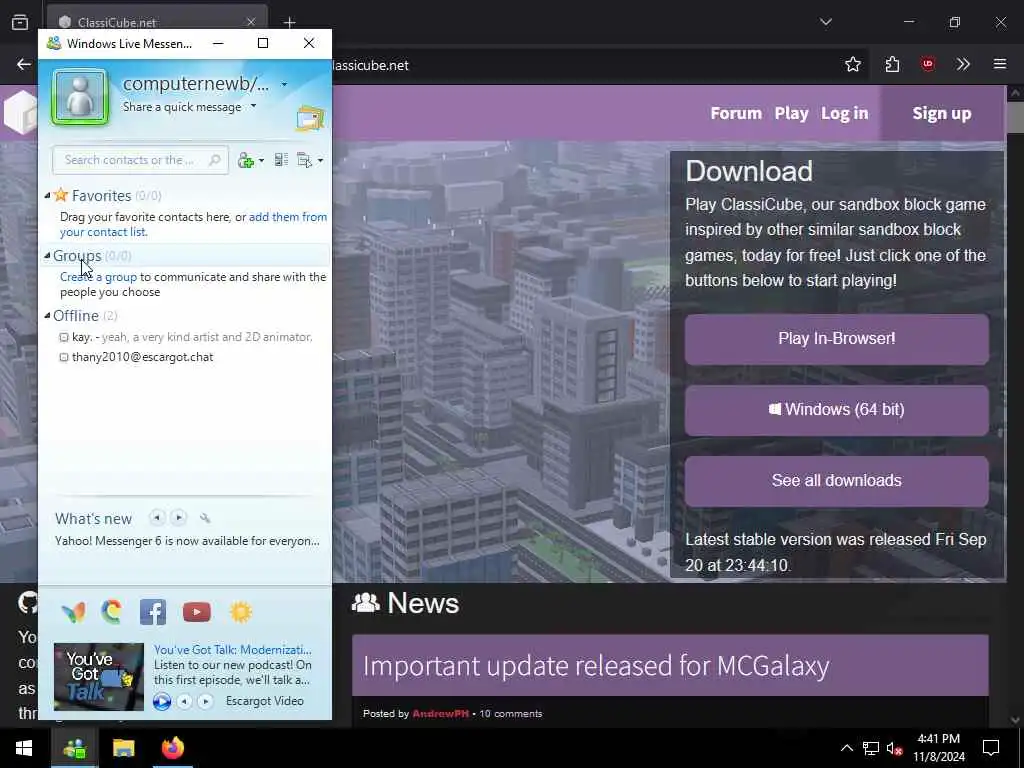Click in the Search contacts field

[x=140, y=160]
